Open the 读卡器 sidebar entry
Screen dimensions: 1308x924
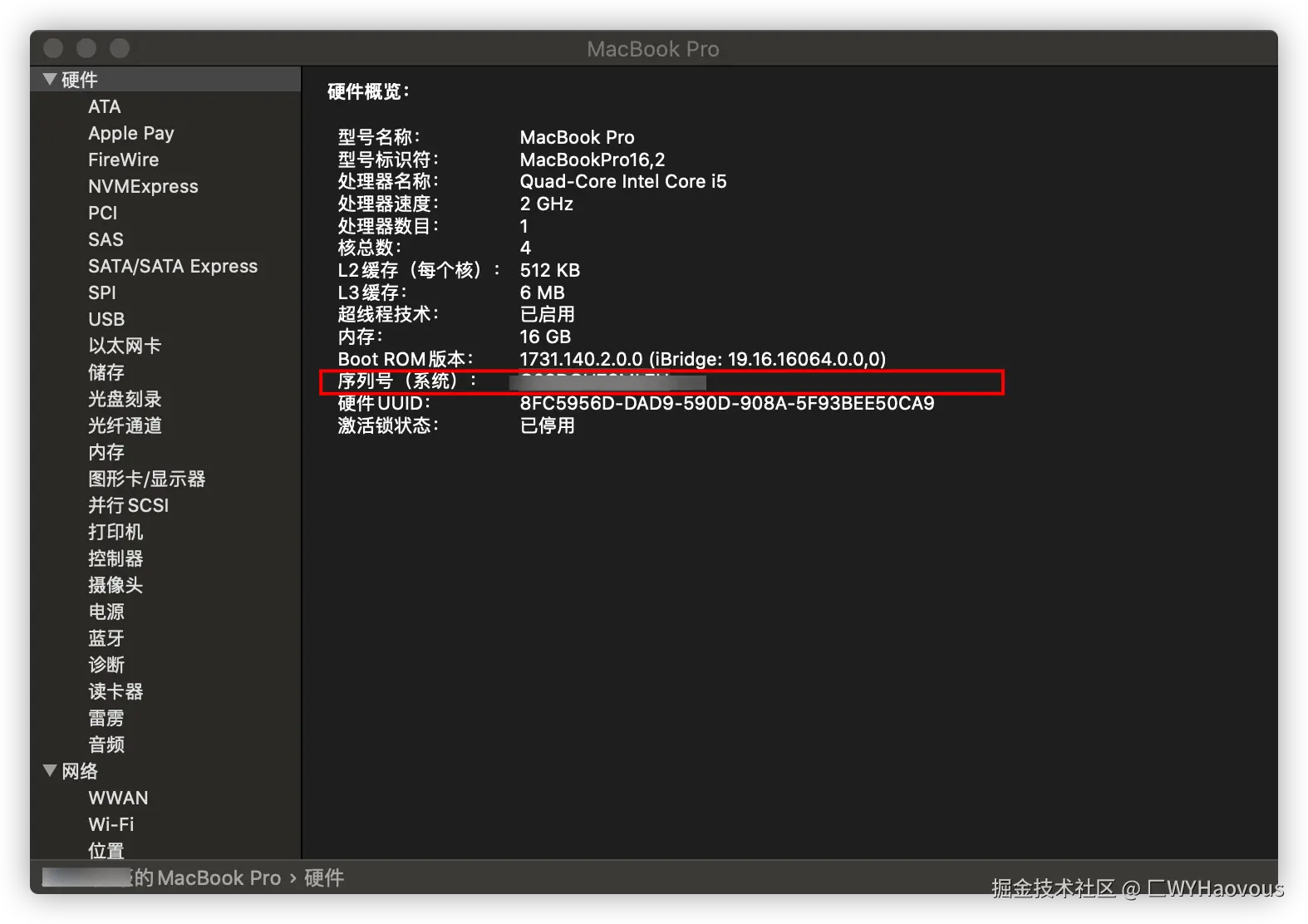116,691
